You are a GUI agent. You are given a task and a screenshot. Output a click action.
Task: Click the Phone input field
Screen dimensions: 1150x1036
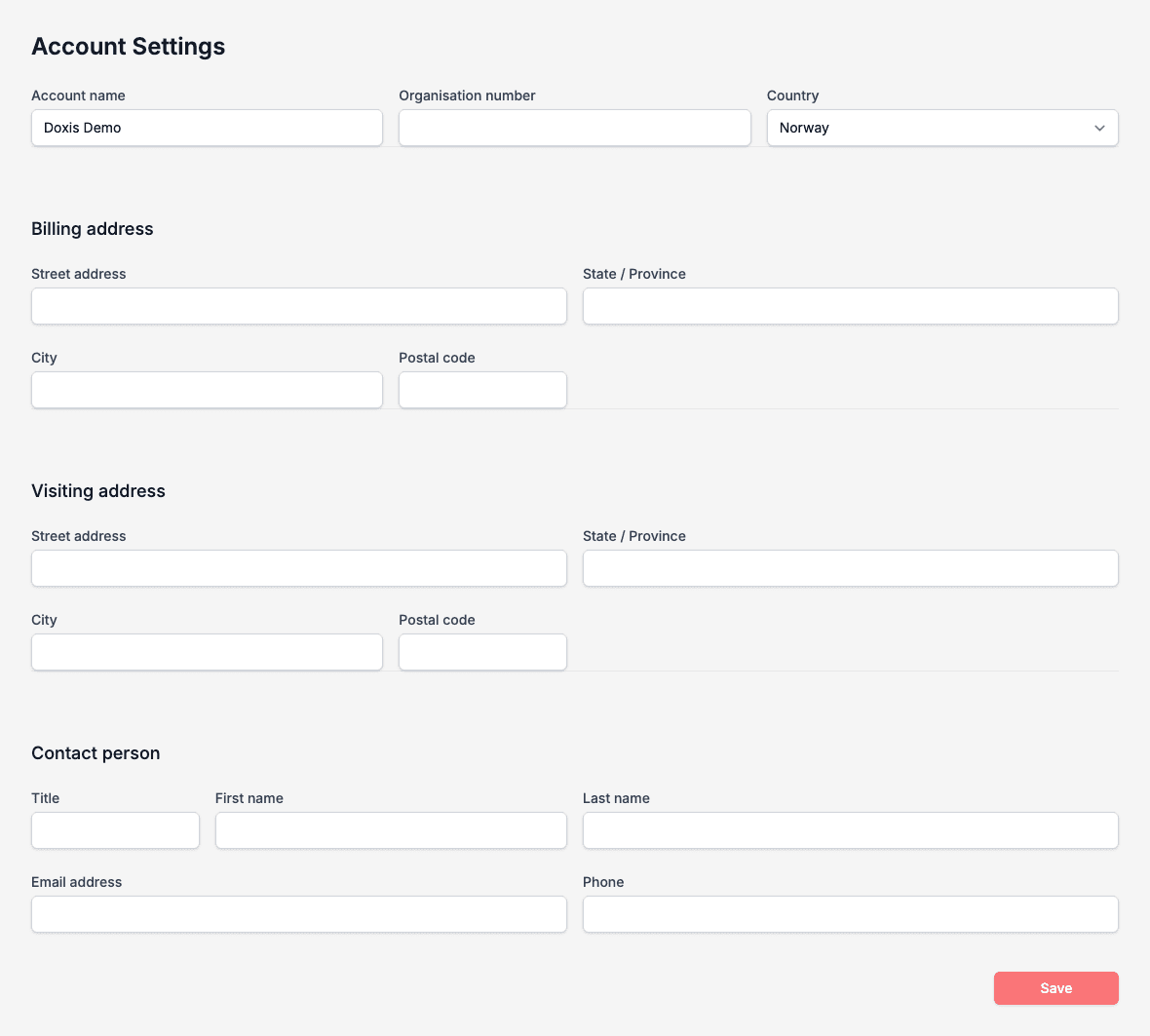[850, 914]
